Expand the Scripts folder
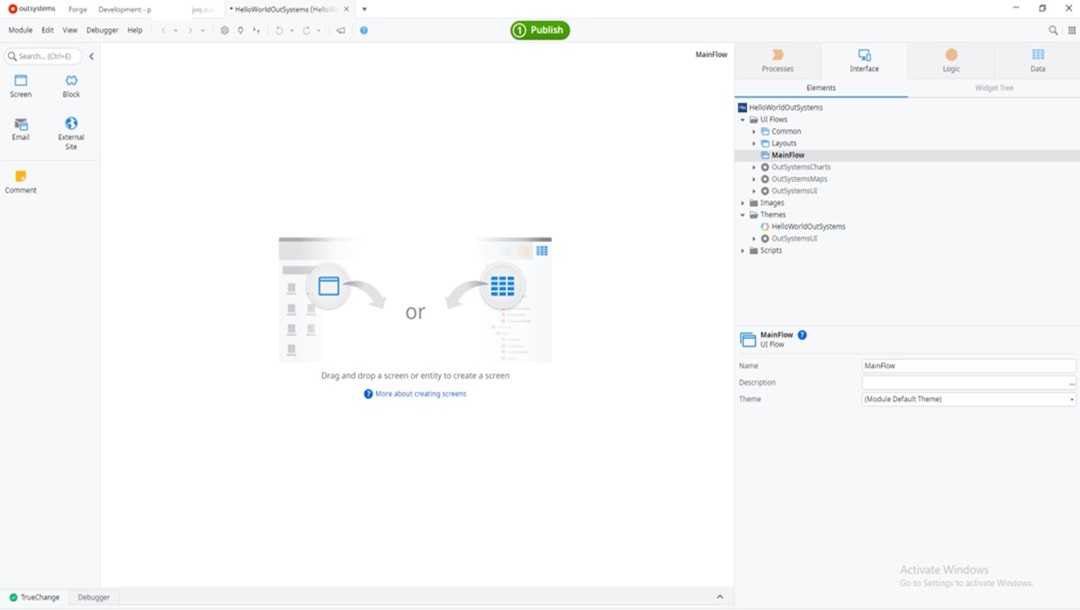 742,251
